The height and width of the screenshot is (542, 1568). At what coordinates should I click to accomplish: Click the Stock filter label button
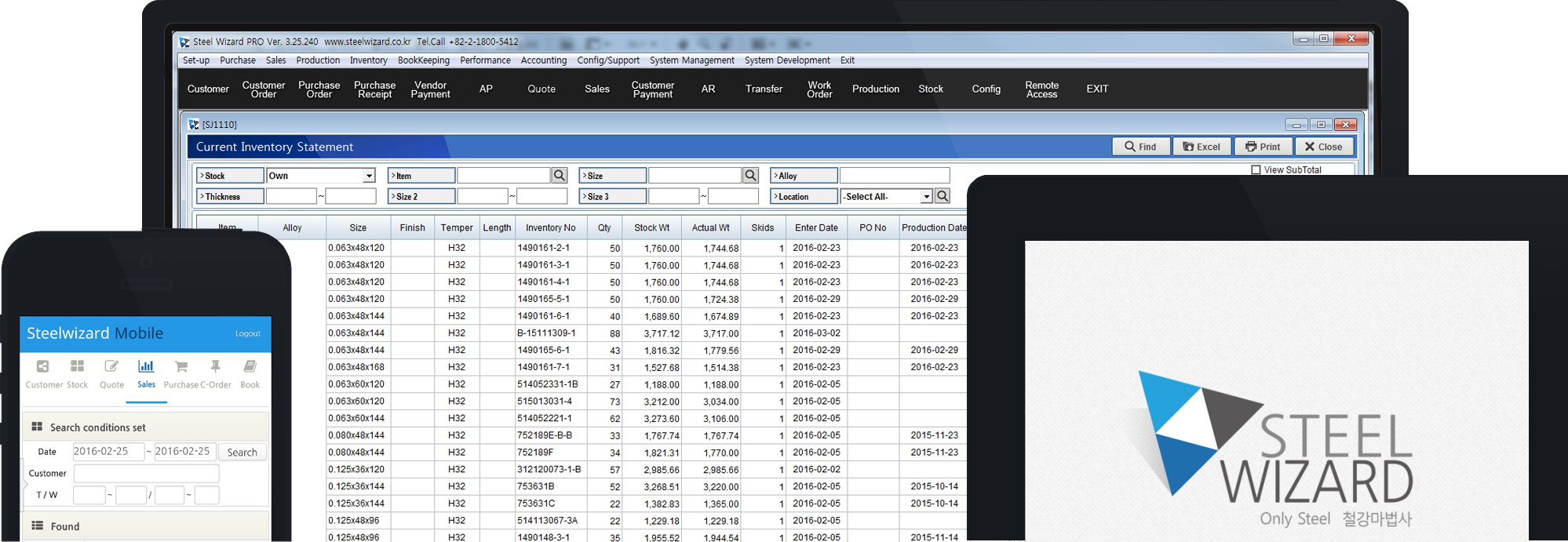click(x=230, y=176)
